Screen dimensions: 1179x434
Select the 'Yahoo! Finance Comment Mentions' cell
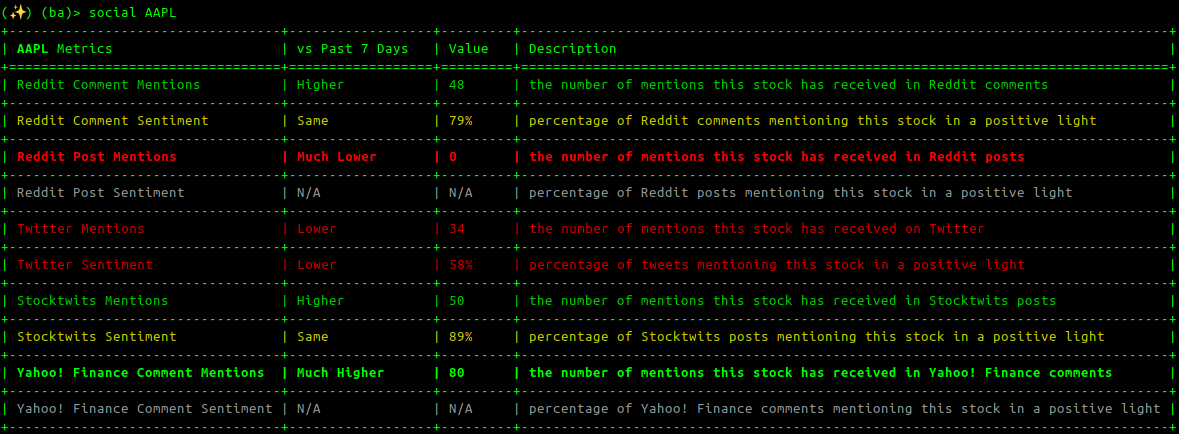pos(141,373)
